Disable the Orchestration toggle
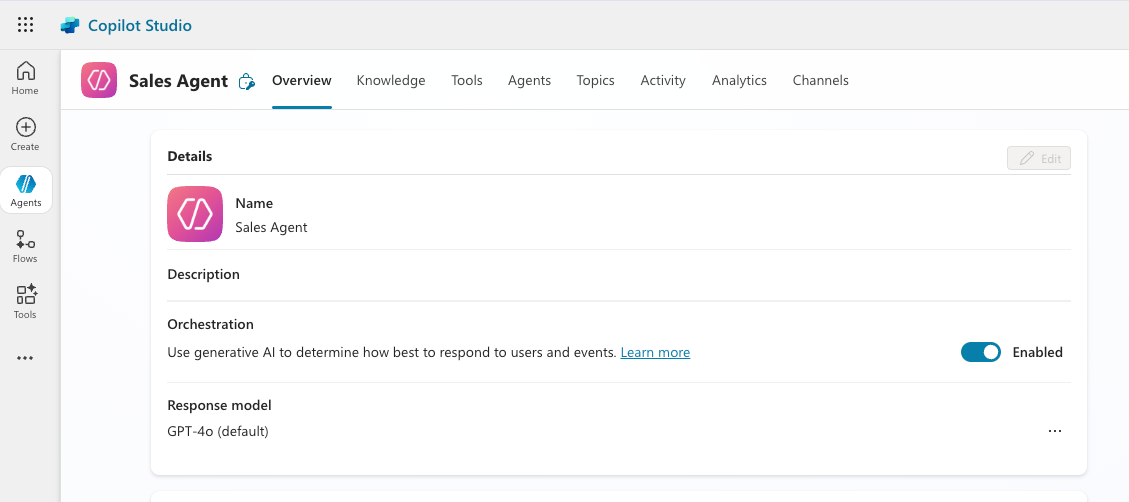 click(x=980, y=352)
